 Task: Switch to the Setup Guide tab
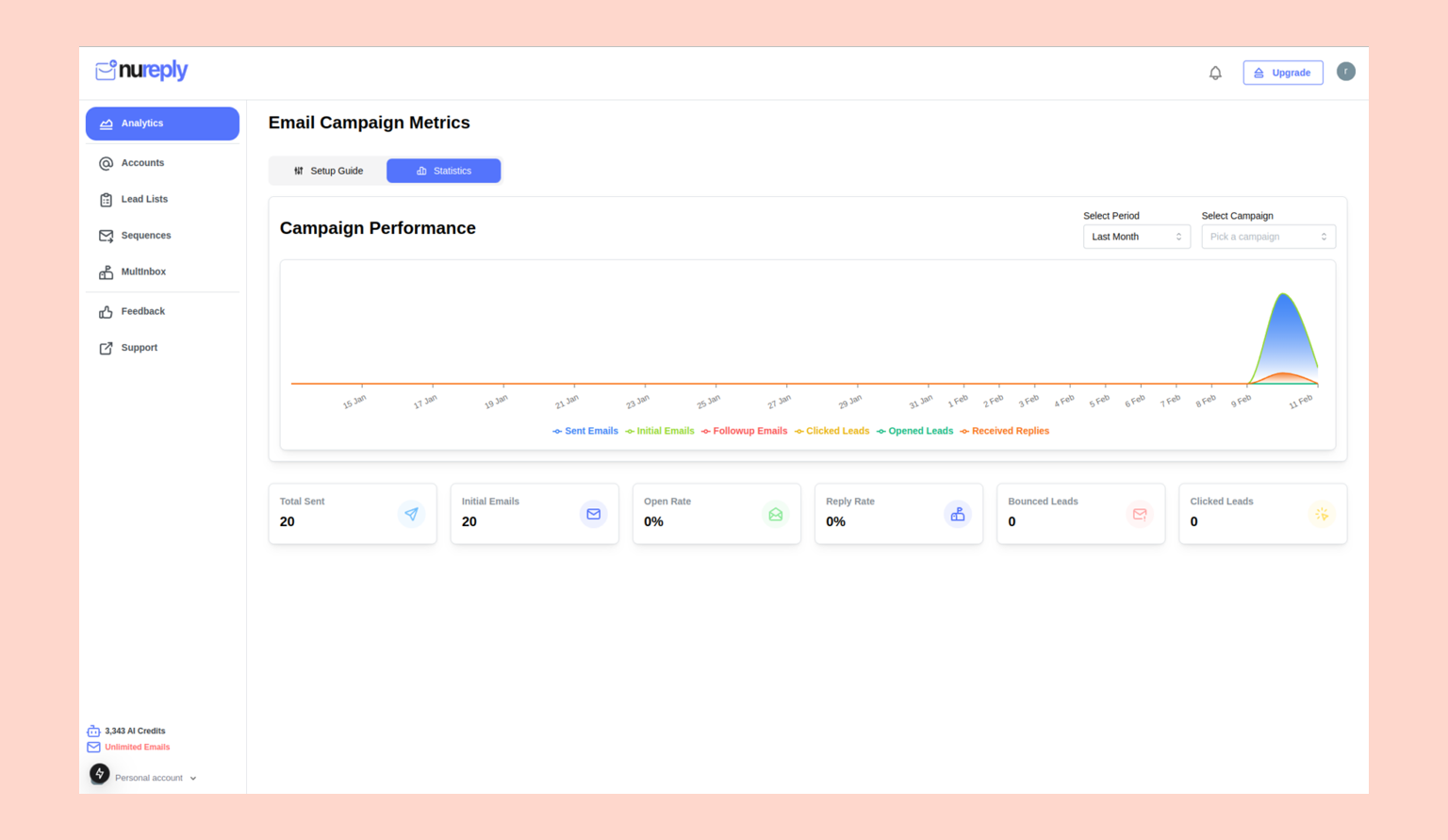click(329, 171)
